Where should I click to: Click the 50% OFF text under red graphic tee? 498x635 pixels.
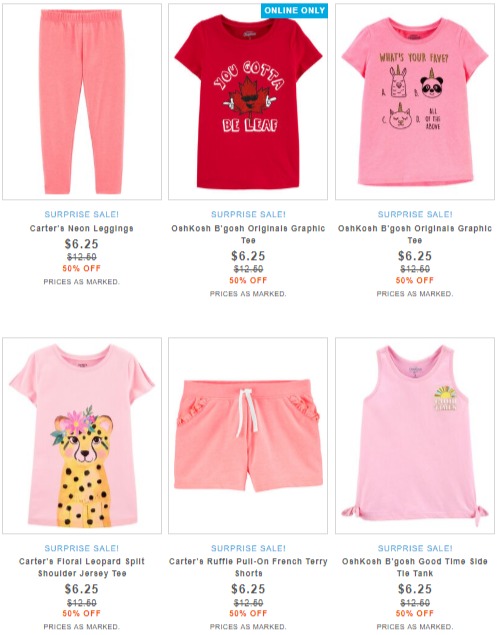(248, 280)
